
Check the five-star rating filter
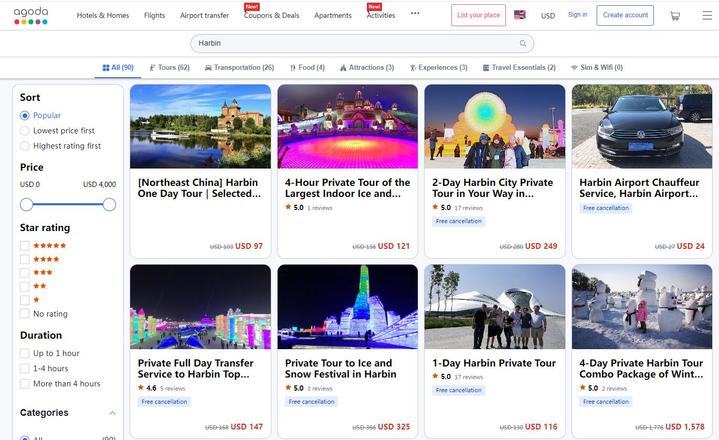[x=25, y=245]
